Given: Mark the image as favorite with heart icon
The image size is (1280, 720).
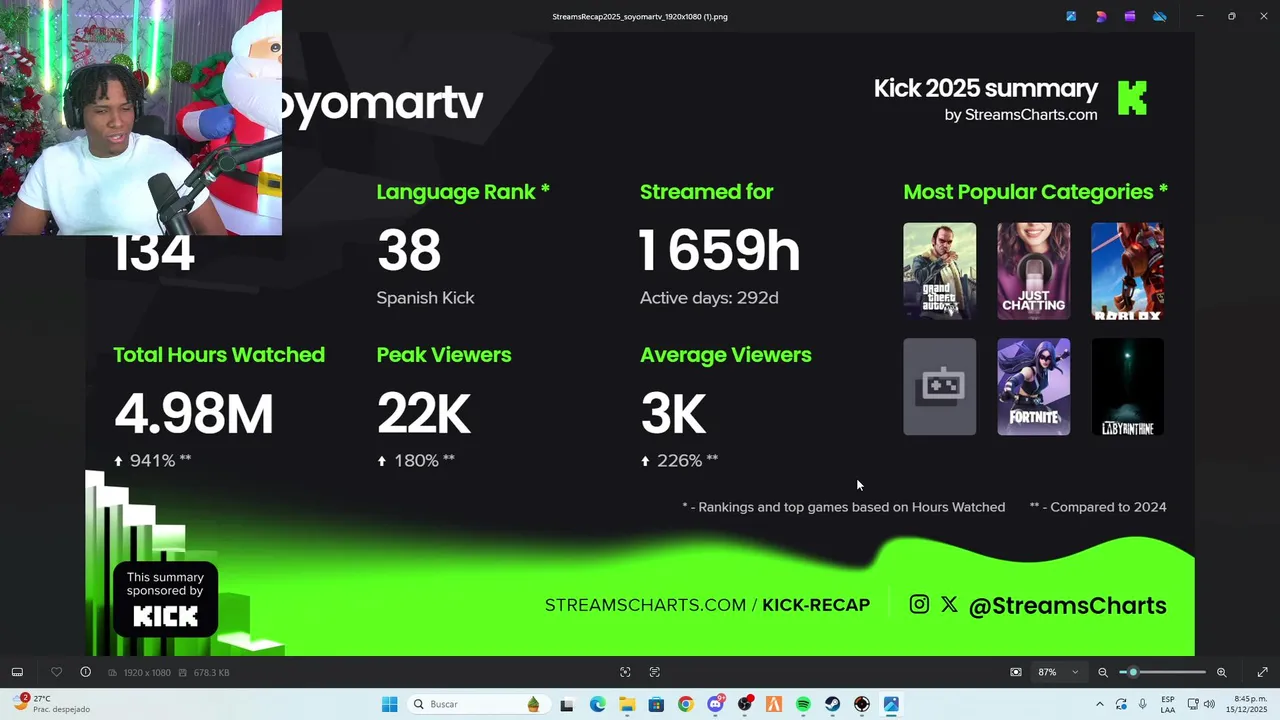Looking at the screenshot, I should (56, 672).
